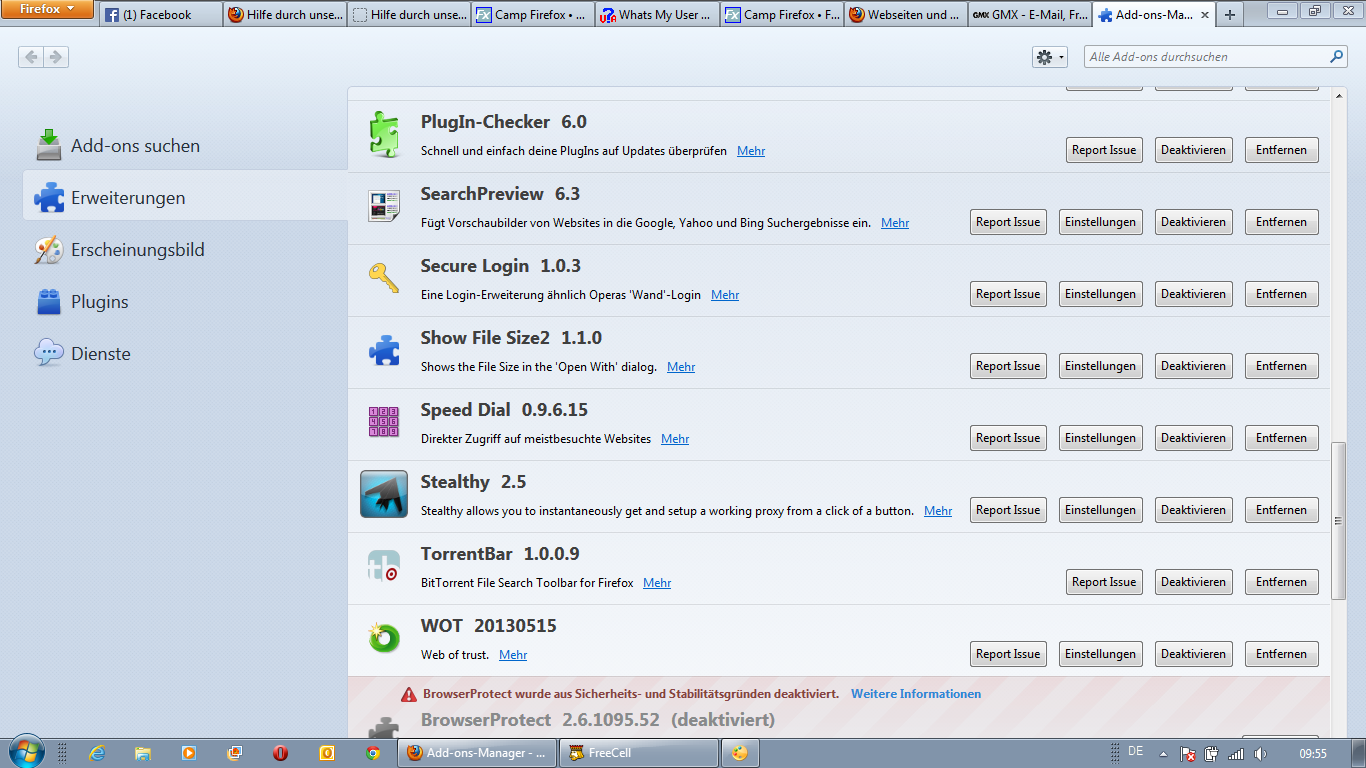Image resolution: width=1366 pixels, height=768 pixels.
Task: Open a new tab with the plus button
Action: pos(1230,15)
